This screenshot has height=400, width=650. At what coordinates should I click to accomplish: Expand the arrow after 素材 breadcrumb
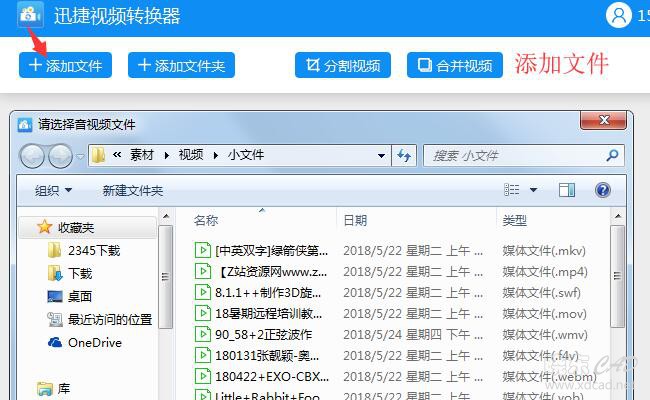167,155
